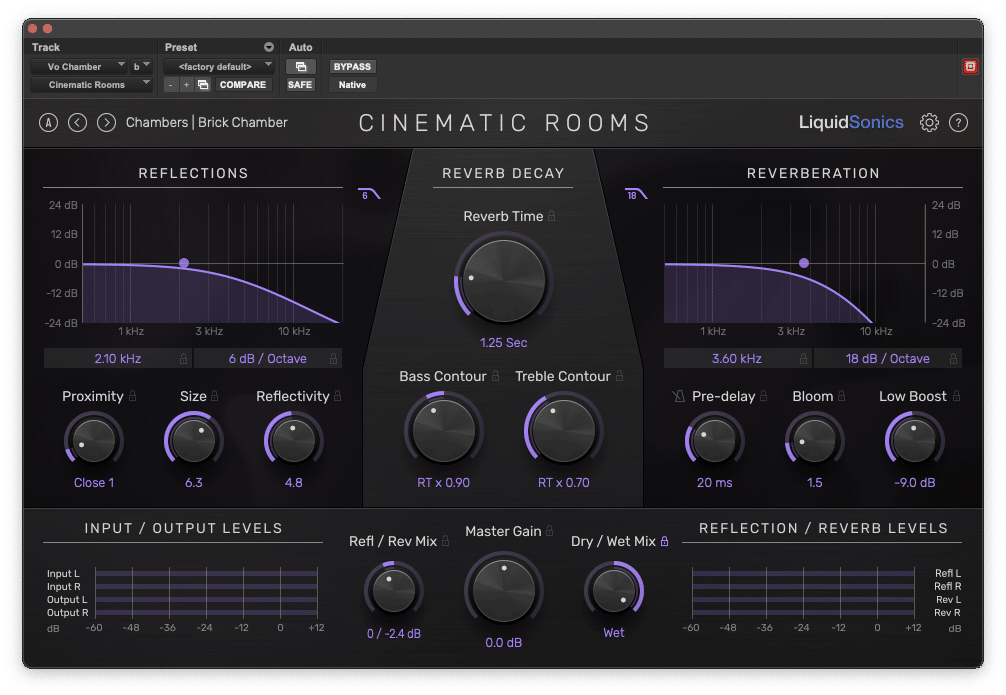Open the help question mark icon
The width and height of the screenshot is (1006, 695).
tap(958, 123)
